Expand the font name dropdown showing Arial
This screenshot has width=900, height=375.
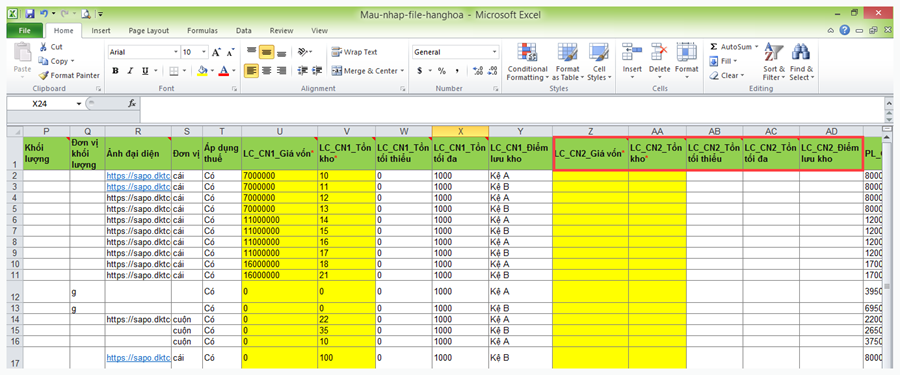[x=176, y=52]
